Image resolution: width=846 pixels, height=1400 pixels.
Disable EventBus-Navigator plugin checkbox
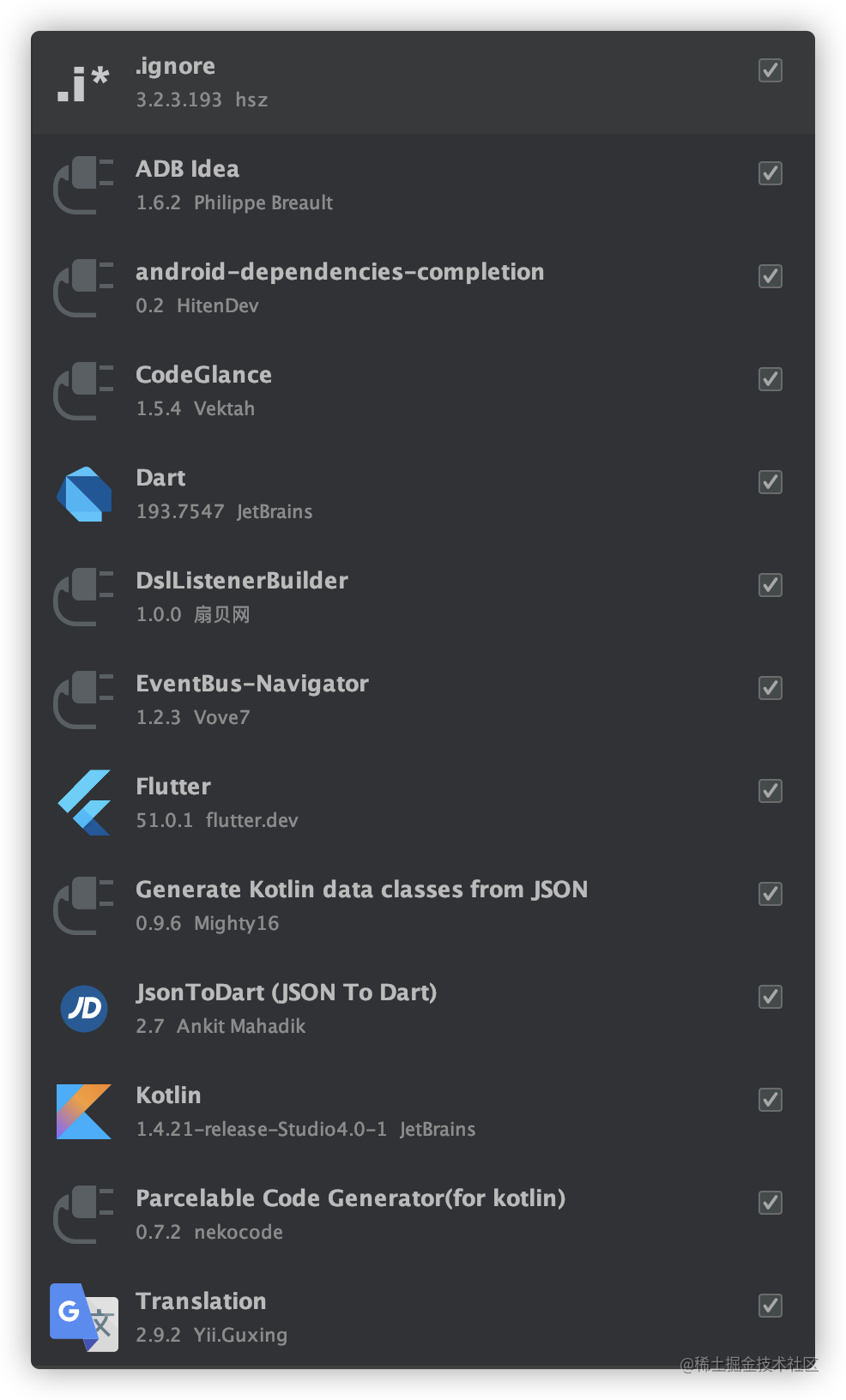770,688
